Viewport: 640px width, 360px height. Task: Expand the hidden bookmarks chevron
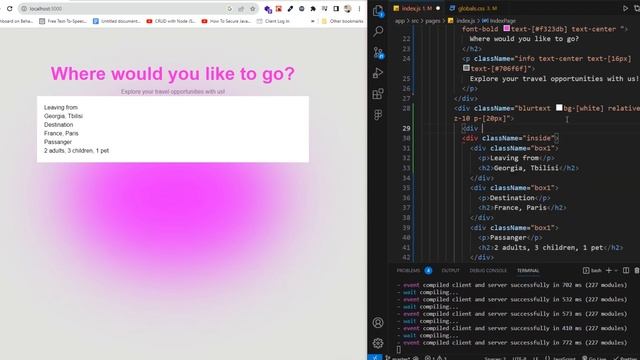tap(313, 21)
